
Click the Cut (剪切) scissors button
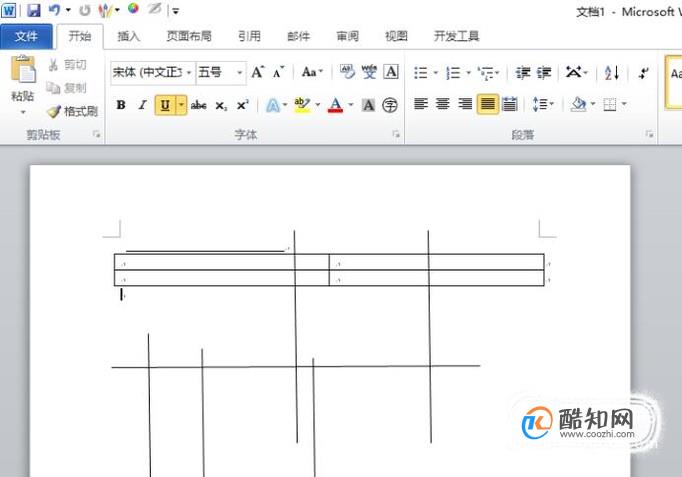click(67, 65)
